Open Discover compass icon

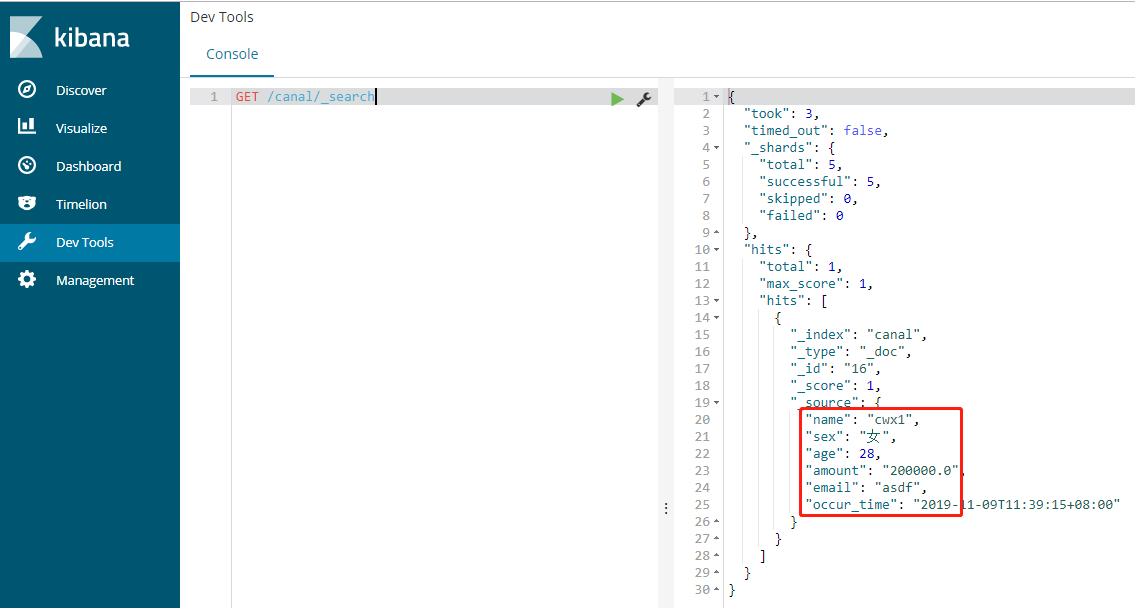click(x=27, y=89)
